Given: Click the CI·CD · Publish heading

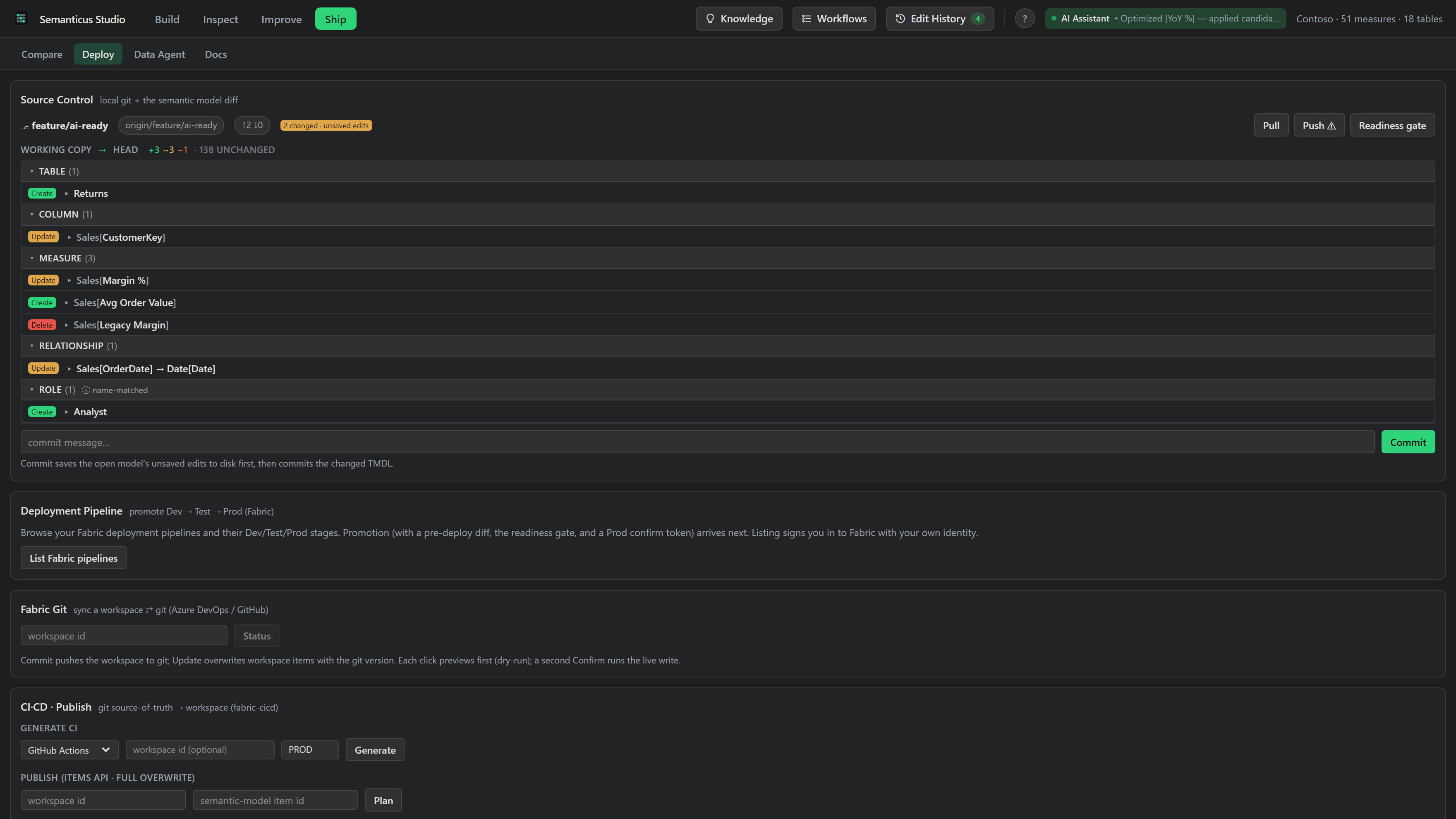Looking at the screenshot, I should tap(56, 707).
